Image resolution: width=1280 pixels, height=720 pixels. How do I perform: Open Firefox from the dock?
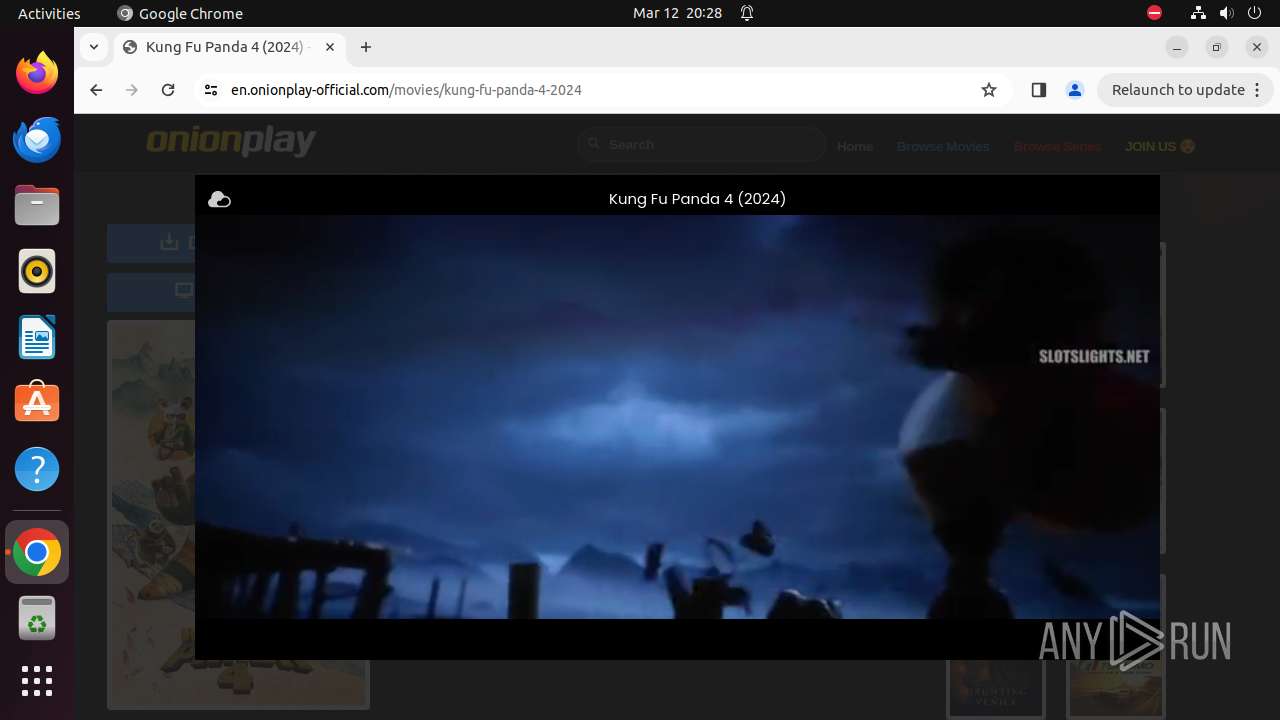37,73
